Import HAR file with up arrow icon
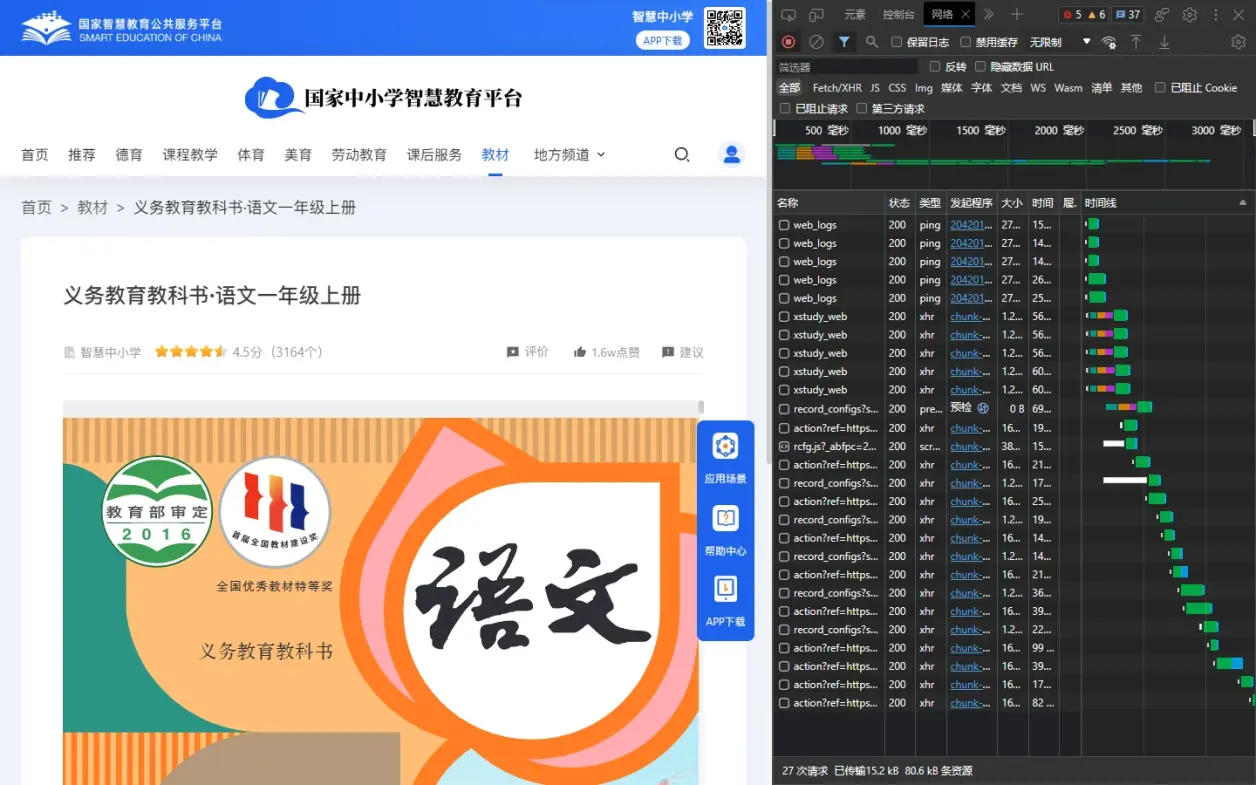1256x785 pixels. pyautogui.click(x=1136, y=42)
